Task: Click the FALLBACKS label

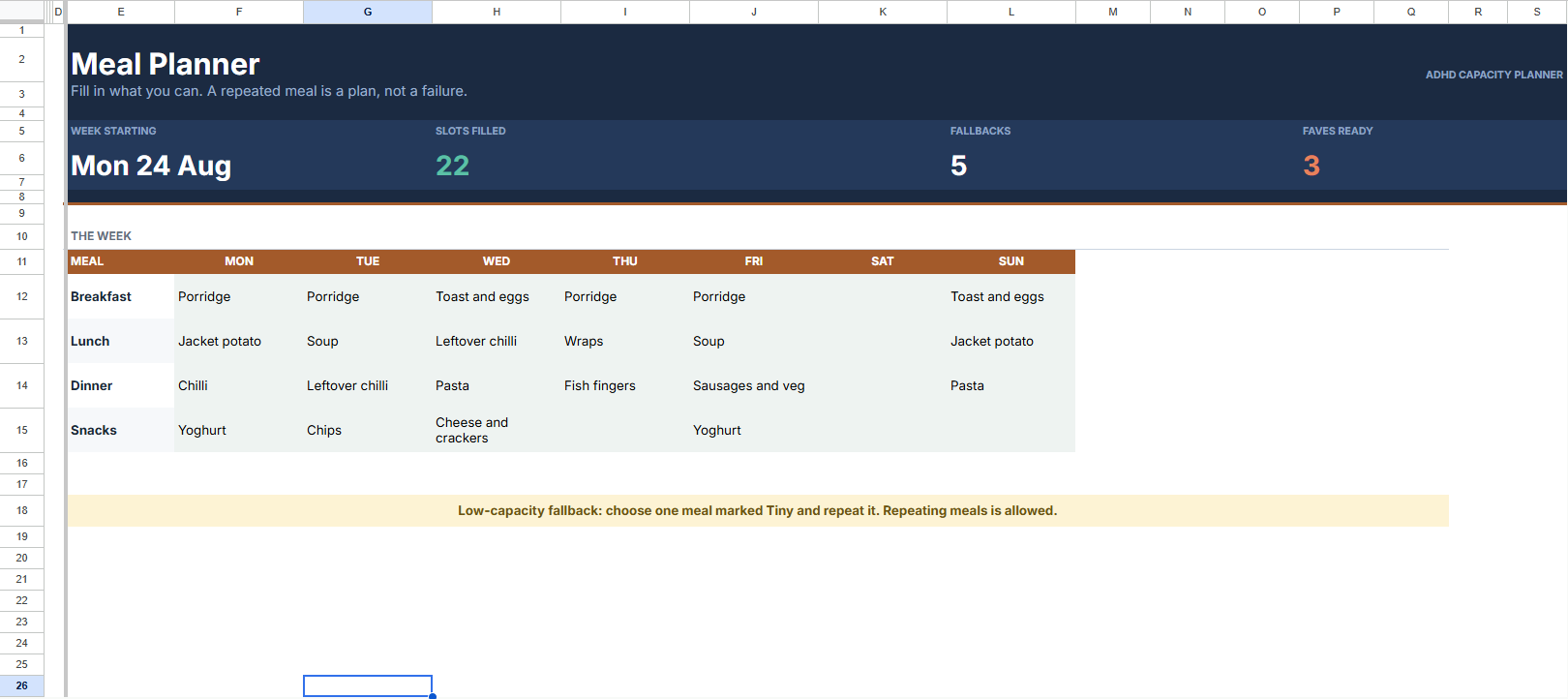Action: [980, 131]
